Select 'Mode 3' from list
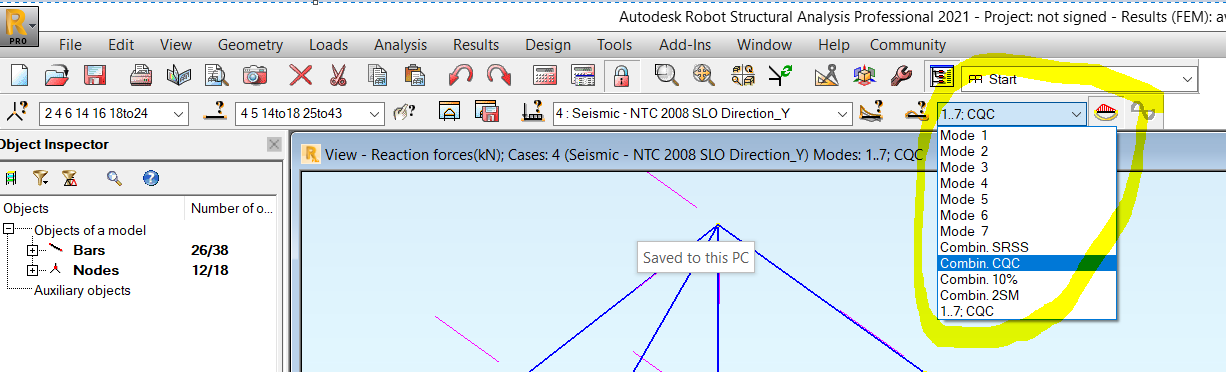 pyautogui.click(x=1026, y=167)
